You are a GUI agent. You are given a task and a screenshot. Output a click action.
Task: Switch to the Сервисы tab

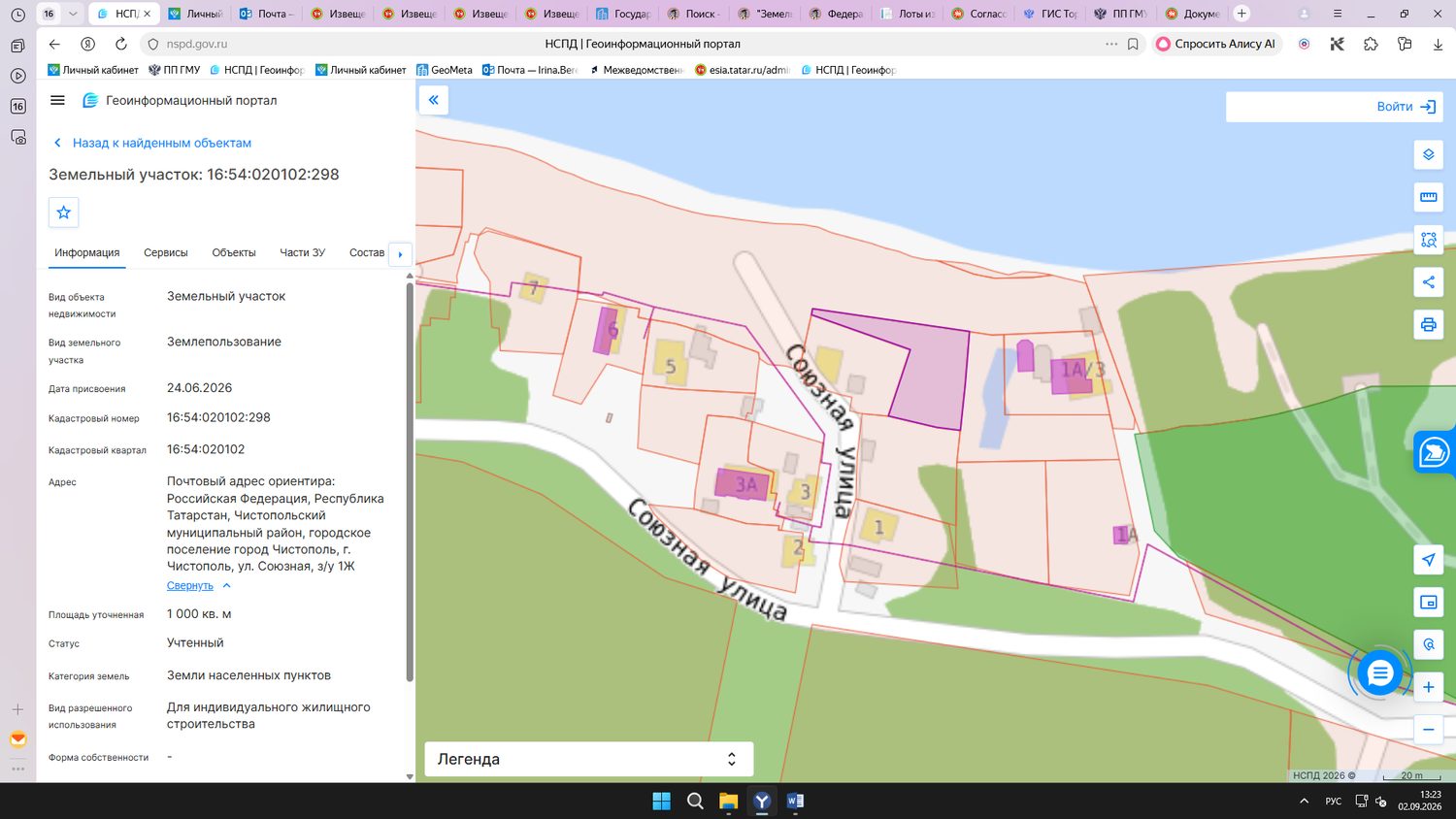[166, 252]
